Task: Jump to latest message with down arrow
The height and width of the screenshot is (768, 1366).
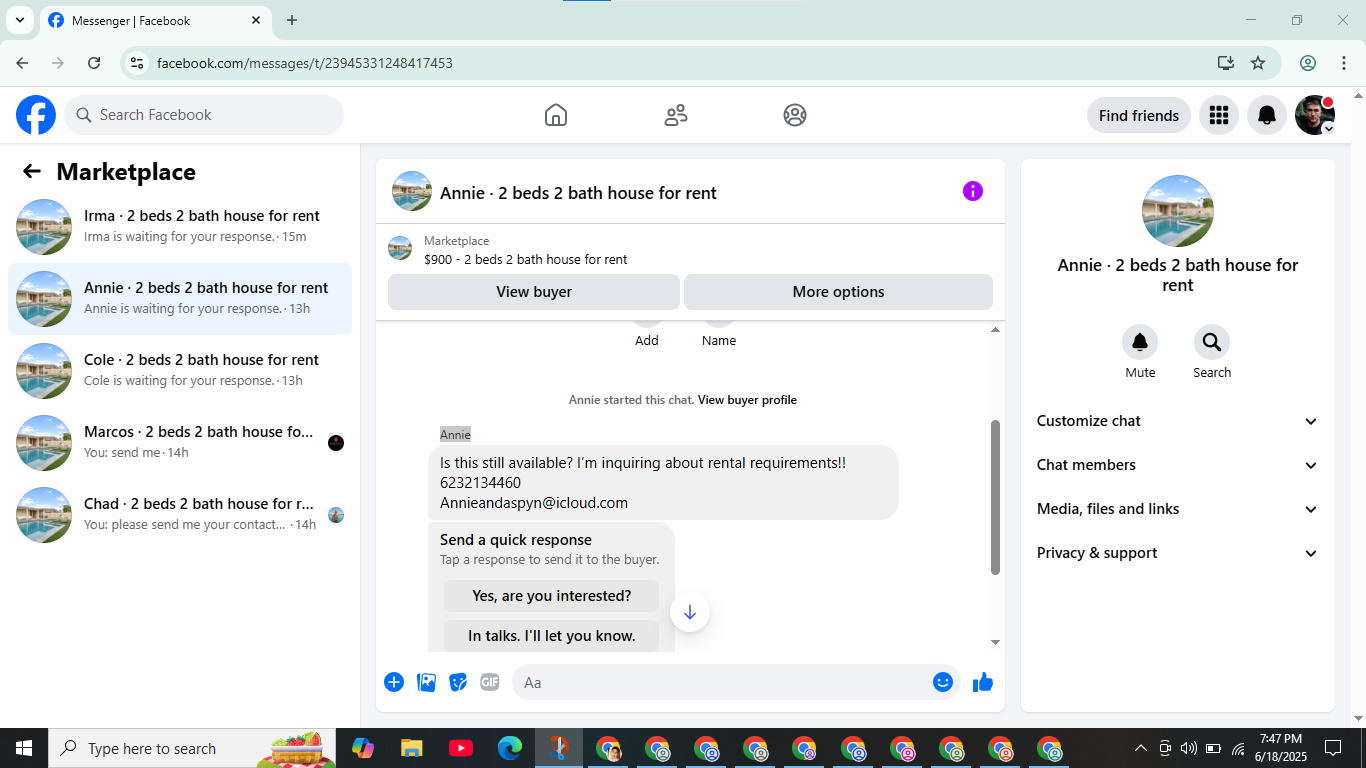Action: coord(690,612)
